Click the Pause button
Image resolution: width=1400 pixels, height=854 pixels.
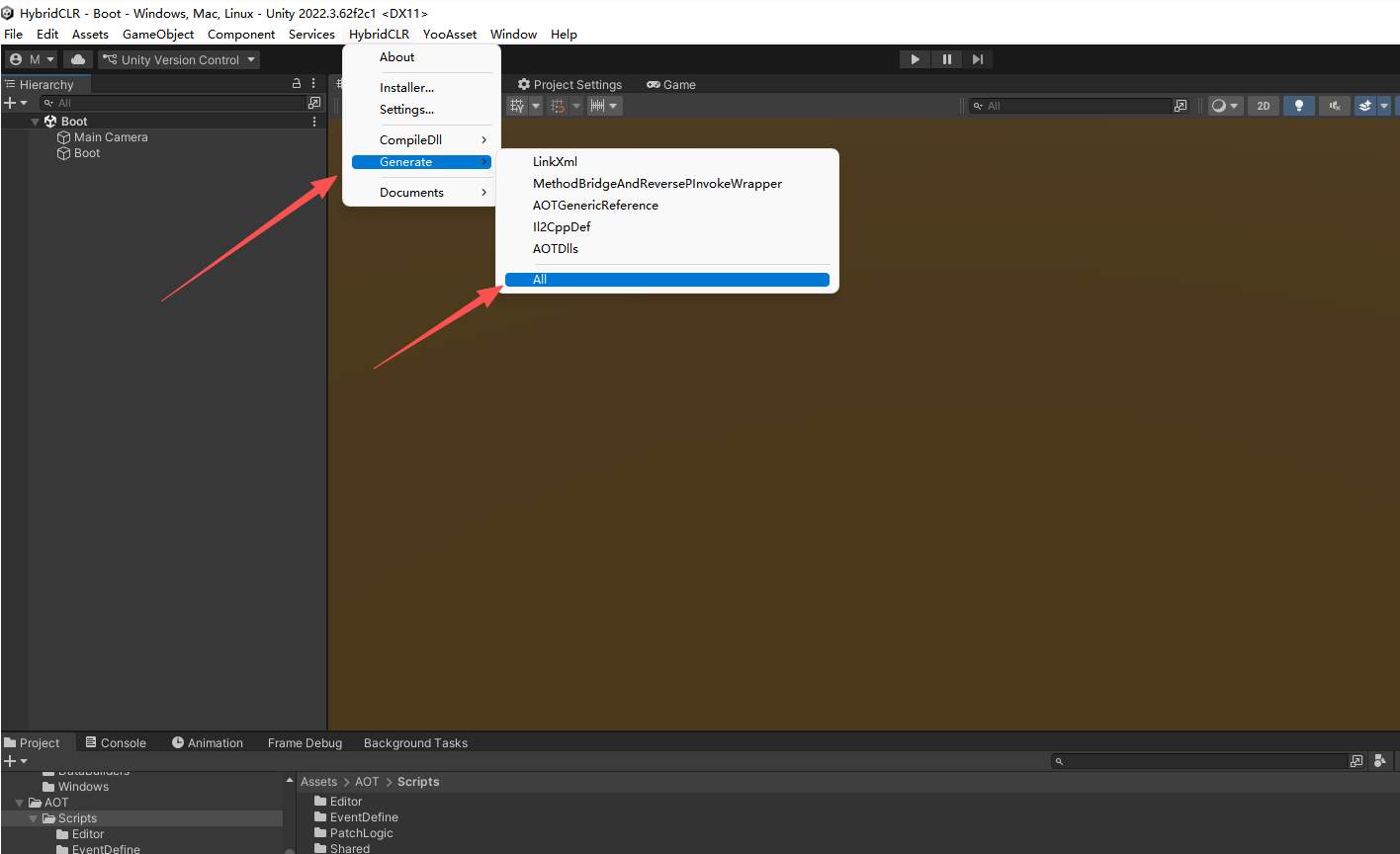point(946,59)
